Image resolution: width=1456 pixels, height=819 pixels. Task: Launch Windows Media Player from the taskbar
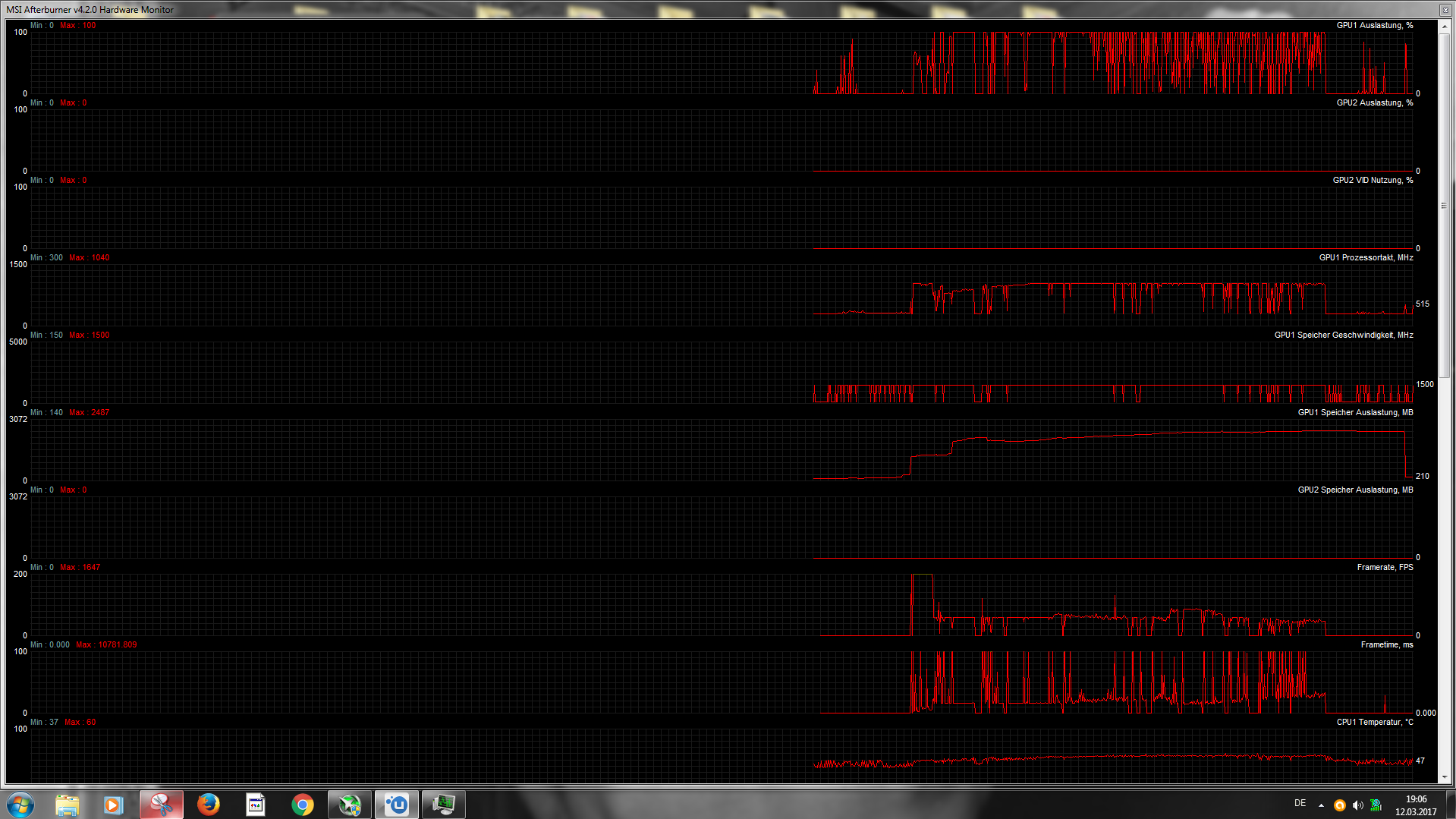(114, 805)
